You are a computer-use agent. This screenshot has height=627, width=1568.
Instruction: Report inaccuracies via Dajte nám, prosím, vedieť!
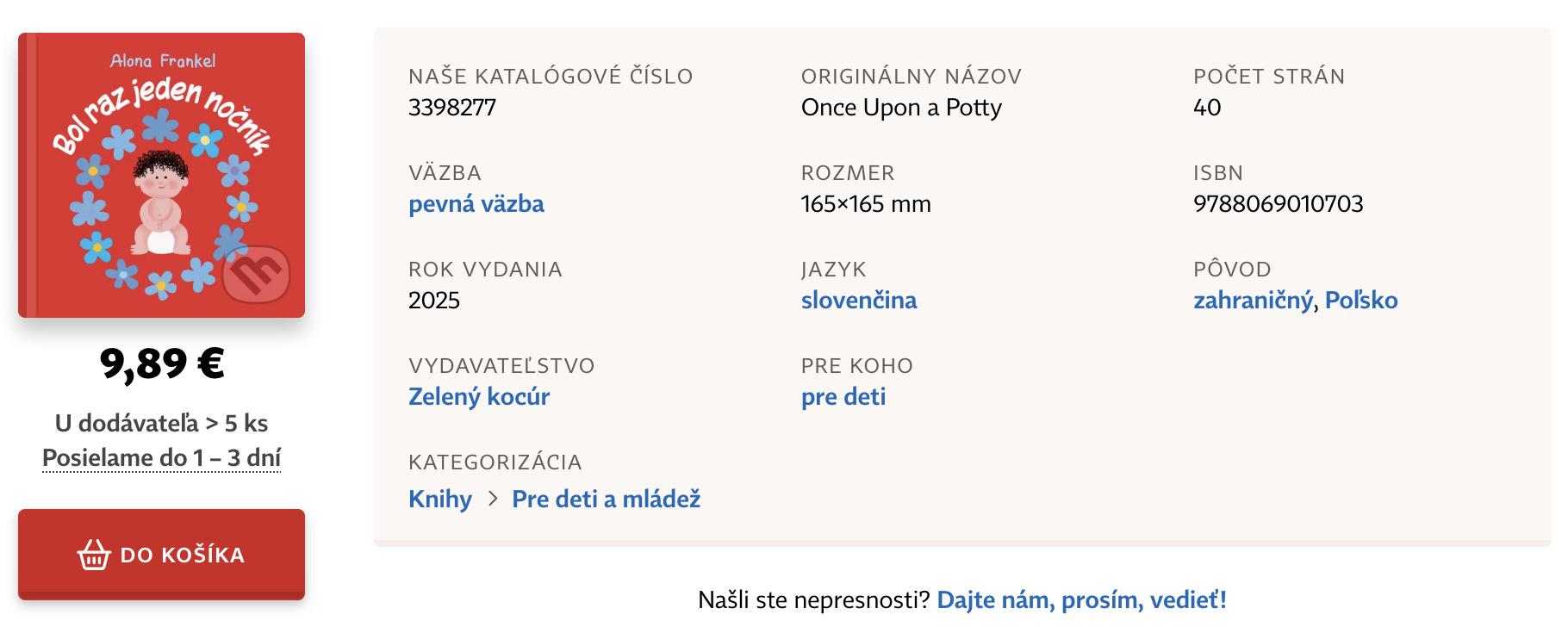1081,599
